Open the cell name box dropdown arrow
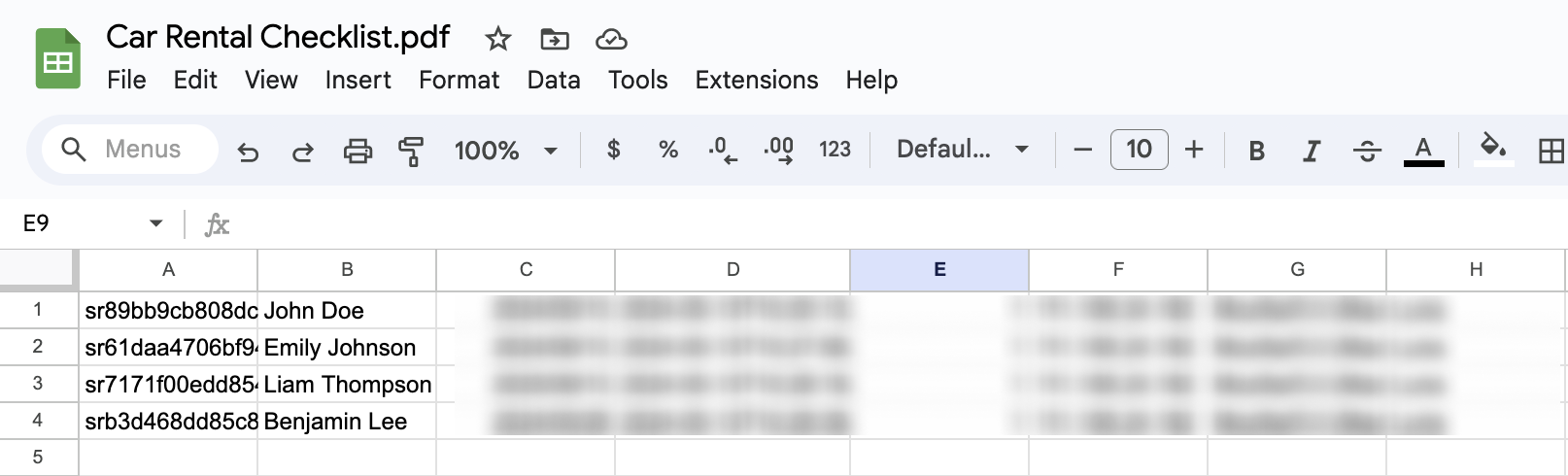1568x476 pixels. 155,223
